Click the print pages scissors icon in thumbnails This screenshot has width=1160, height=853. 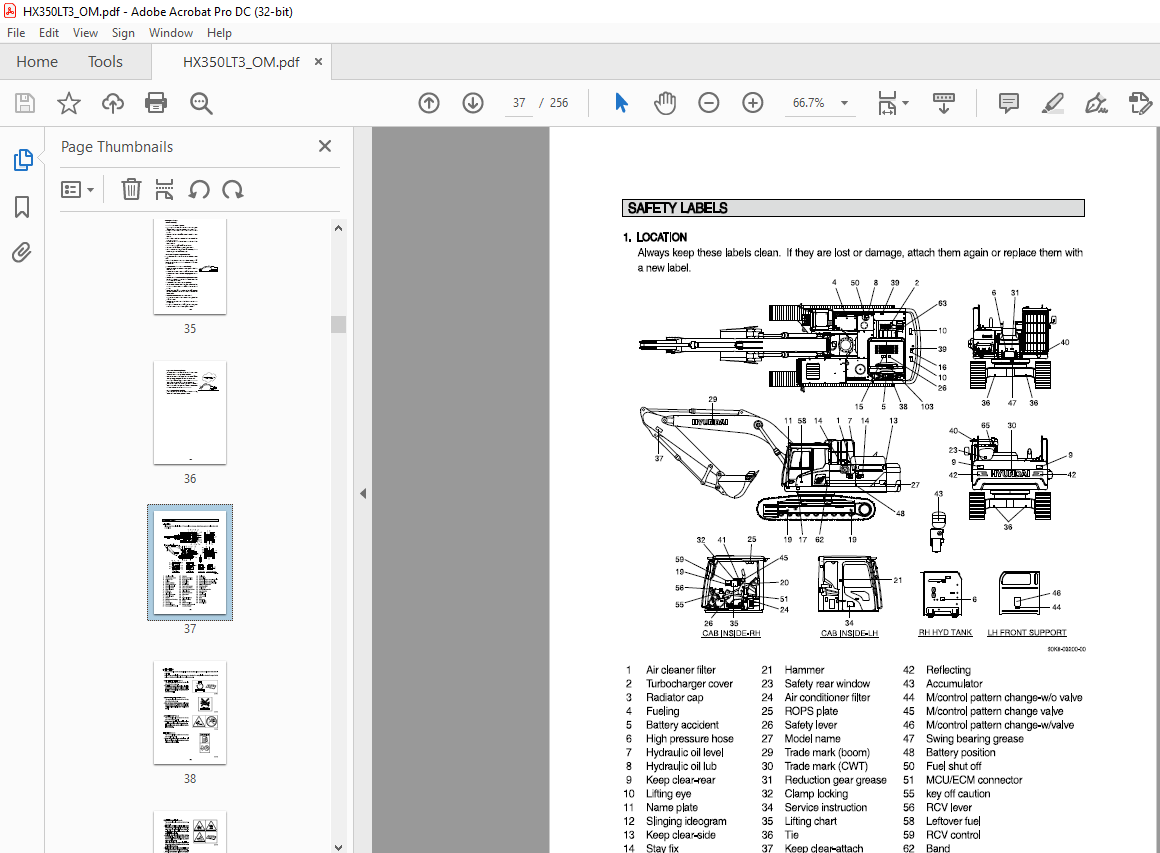164,189
